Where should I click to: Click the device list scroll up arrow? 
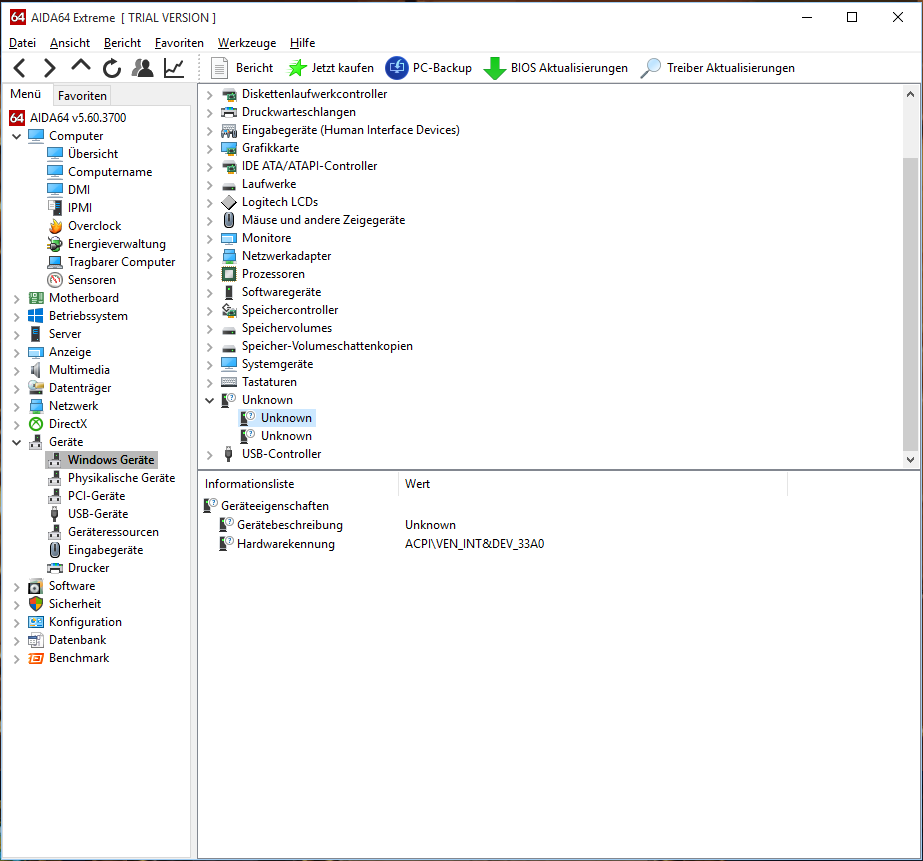point(910,94)
